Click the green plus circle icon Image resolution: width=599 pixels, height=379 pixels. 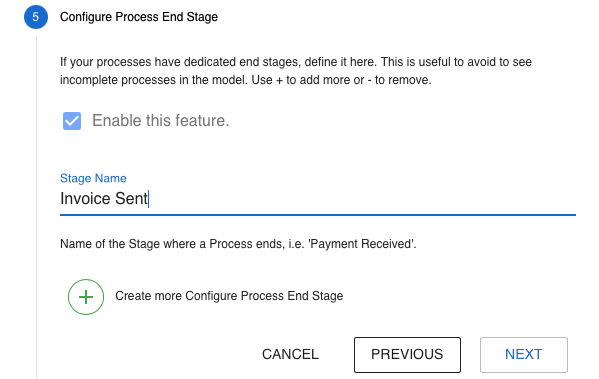click(86, 297)
